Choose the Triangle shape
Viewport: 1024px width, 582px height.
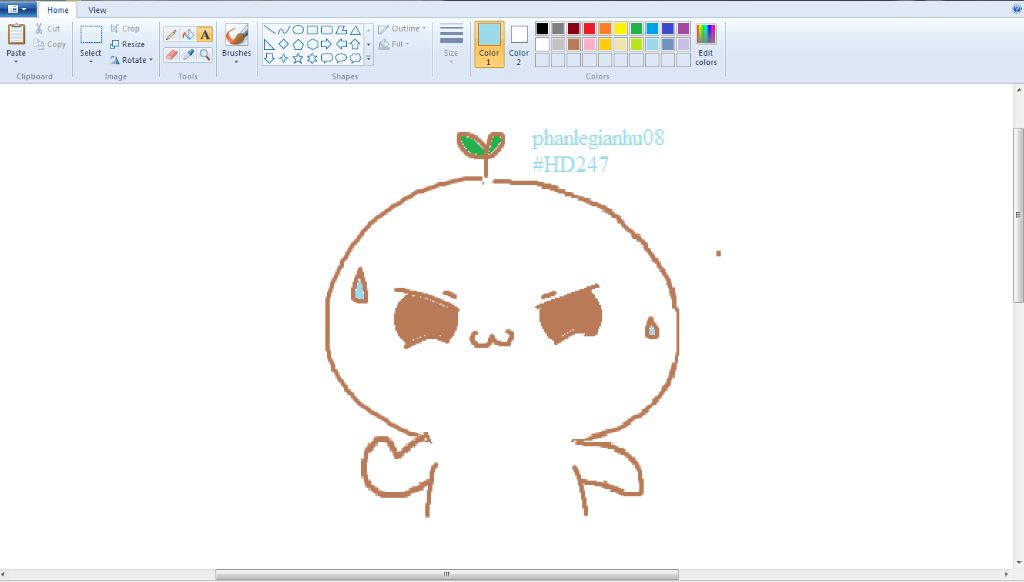pyautogui.click(x=355, y=30)
